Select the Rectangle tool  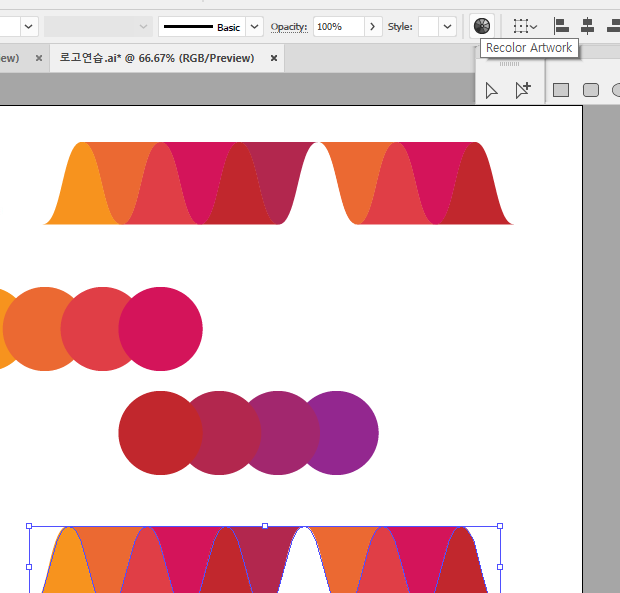click(561, 90)
